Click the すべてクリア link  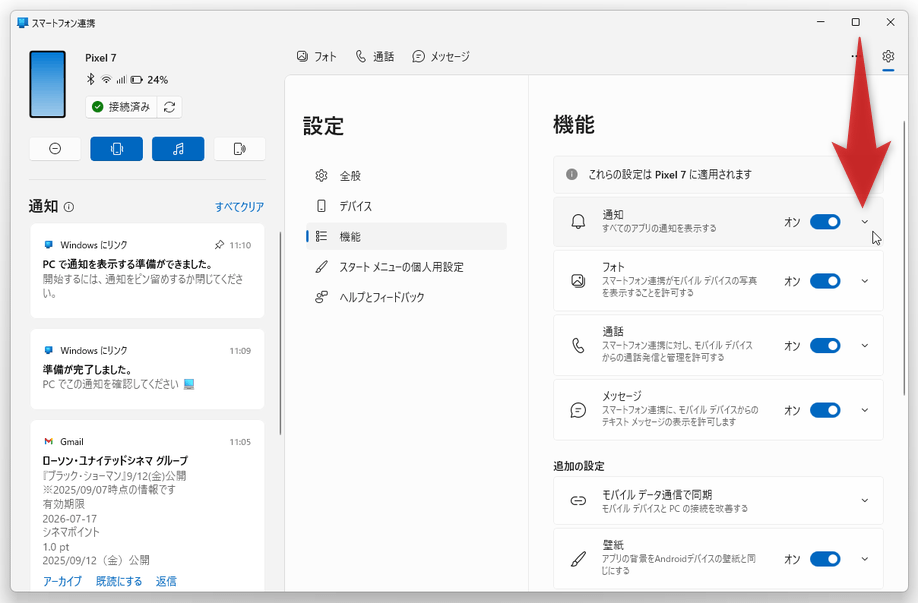[239, 207]
